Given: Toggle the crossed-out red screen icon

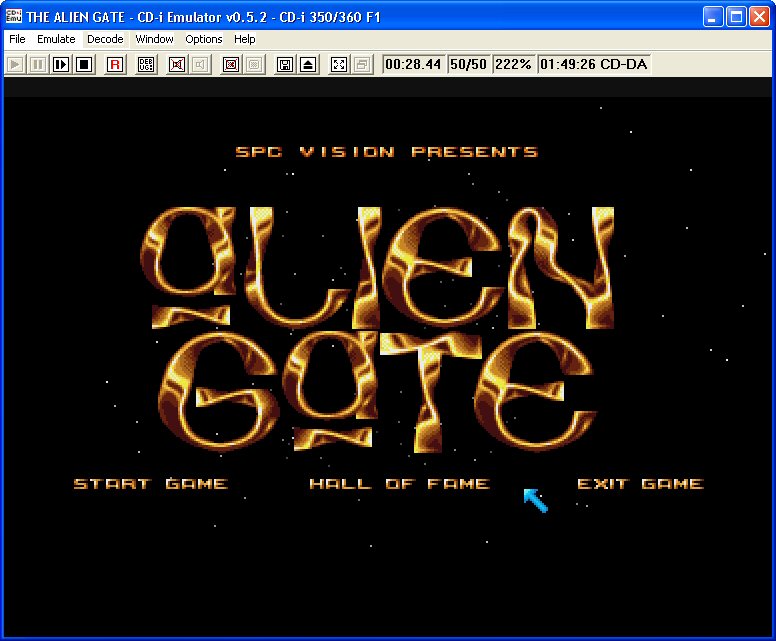Looking at the screenshot, I should 231,64.
